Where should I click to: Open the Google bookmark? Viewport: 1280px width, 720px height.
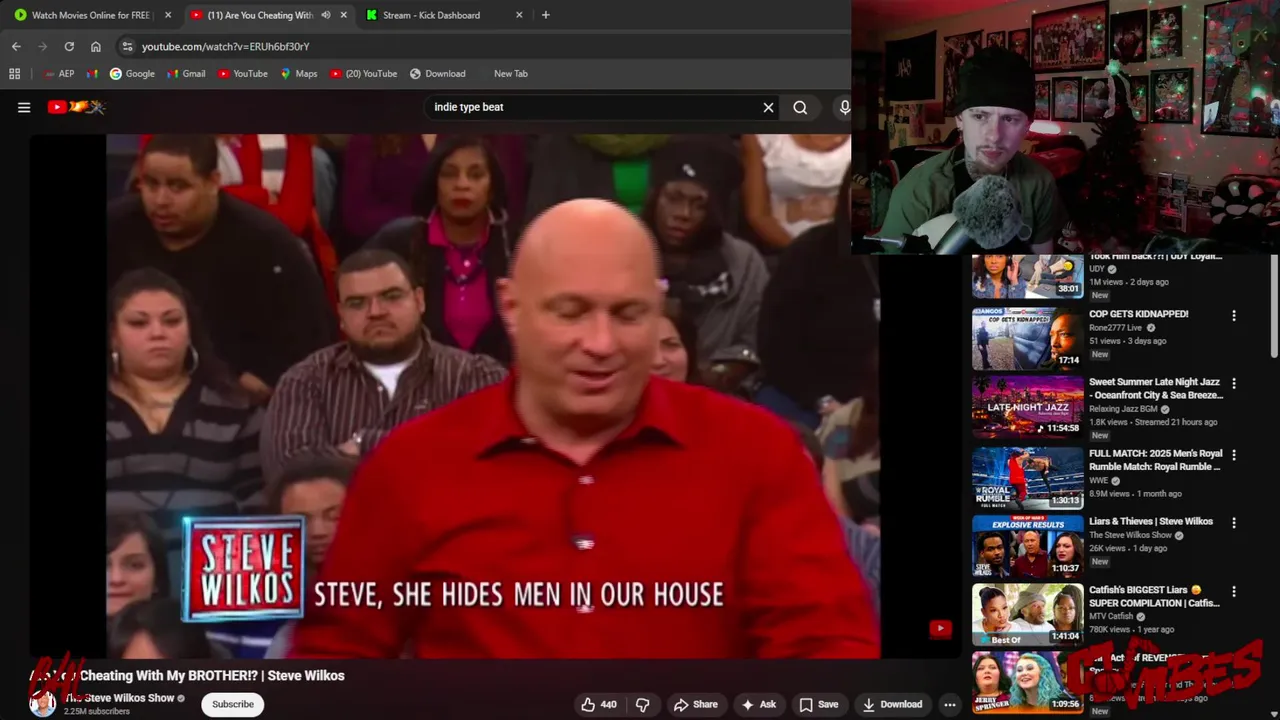[132, 73]
